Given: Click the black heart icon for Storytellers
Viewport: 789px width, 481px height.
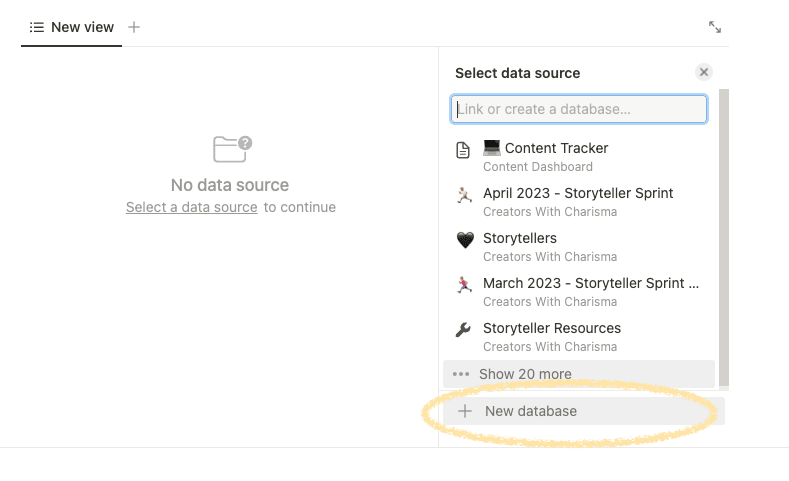Looking at the screenshot, I should coord(465,240).
